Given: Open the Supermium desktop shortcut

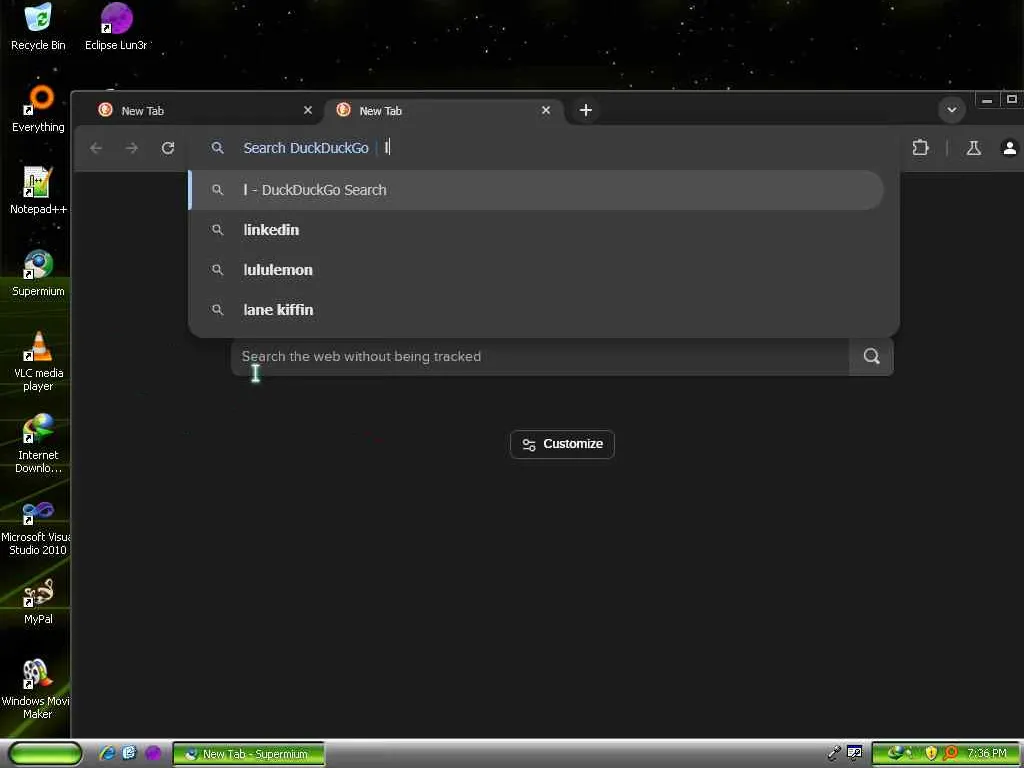Looking at the screenshot, I should pyautogui.click(x=38, y=272).
